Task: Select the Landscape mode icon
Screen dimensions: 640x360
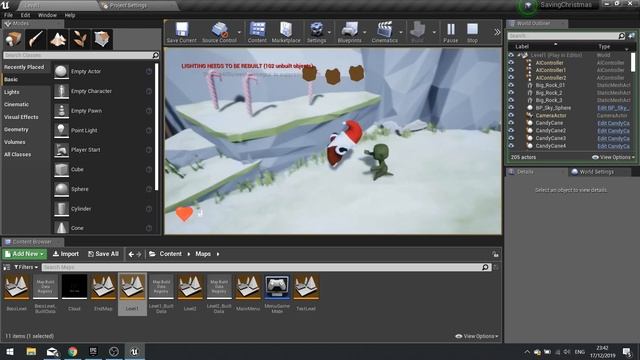Action: (x=58, y=39)
